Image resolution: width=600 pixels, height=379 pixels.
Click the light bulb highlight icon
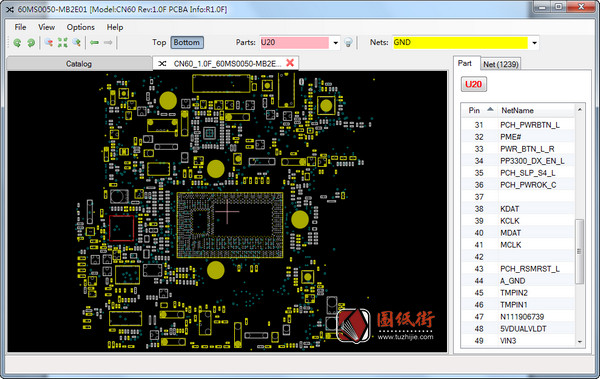point(348,42)
